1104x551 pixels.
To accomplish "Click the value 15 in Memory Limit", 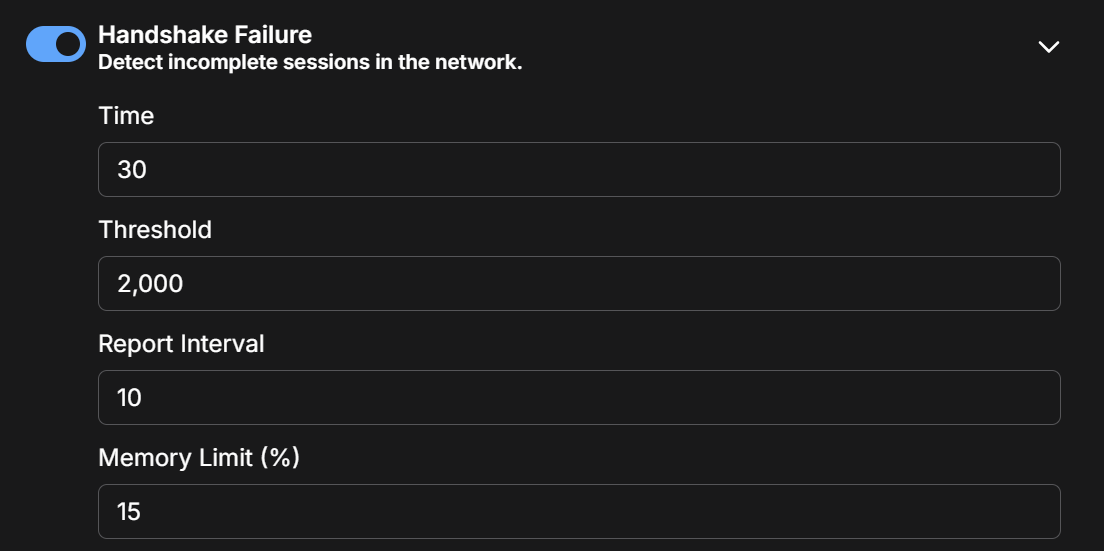I will (130, 512).
